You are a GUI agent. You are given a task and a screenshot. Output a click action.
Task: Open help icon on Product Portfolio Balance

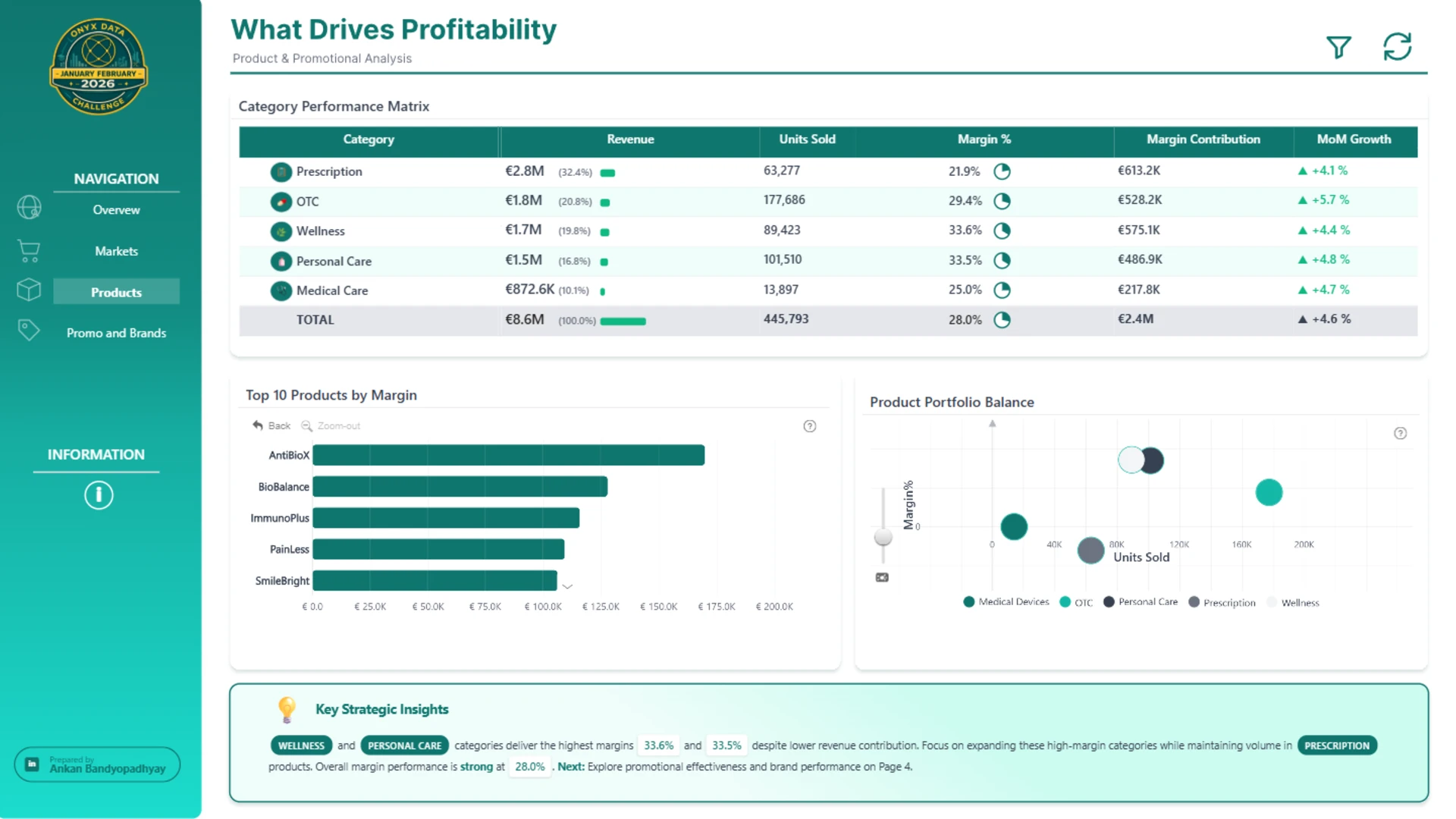point(1401,433)
